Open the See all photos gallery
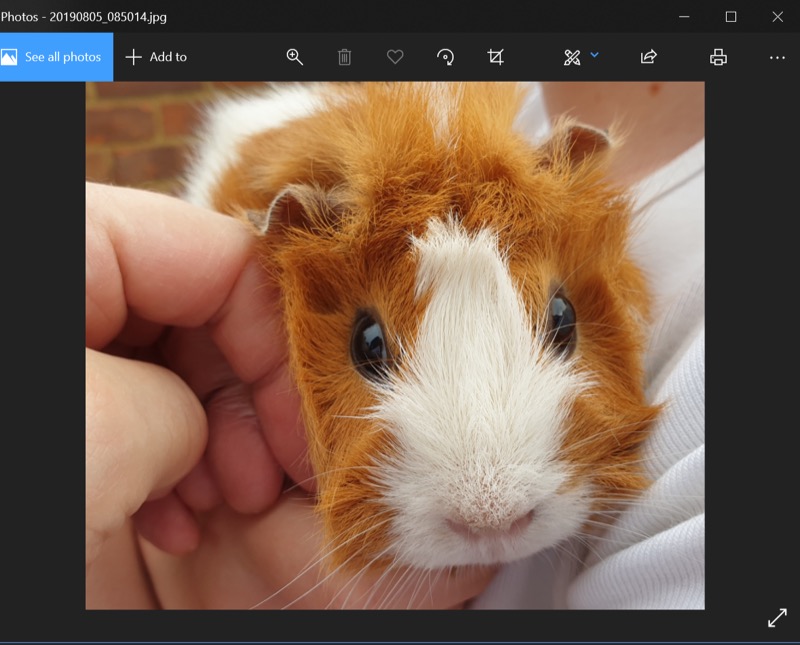This screenshot has height=645, width=800. (x=56, y=57)
